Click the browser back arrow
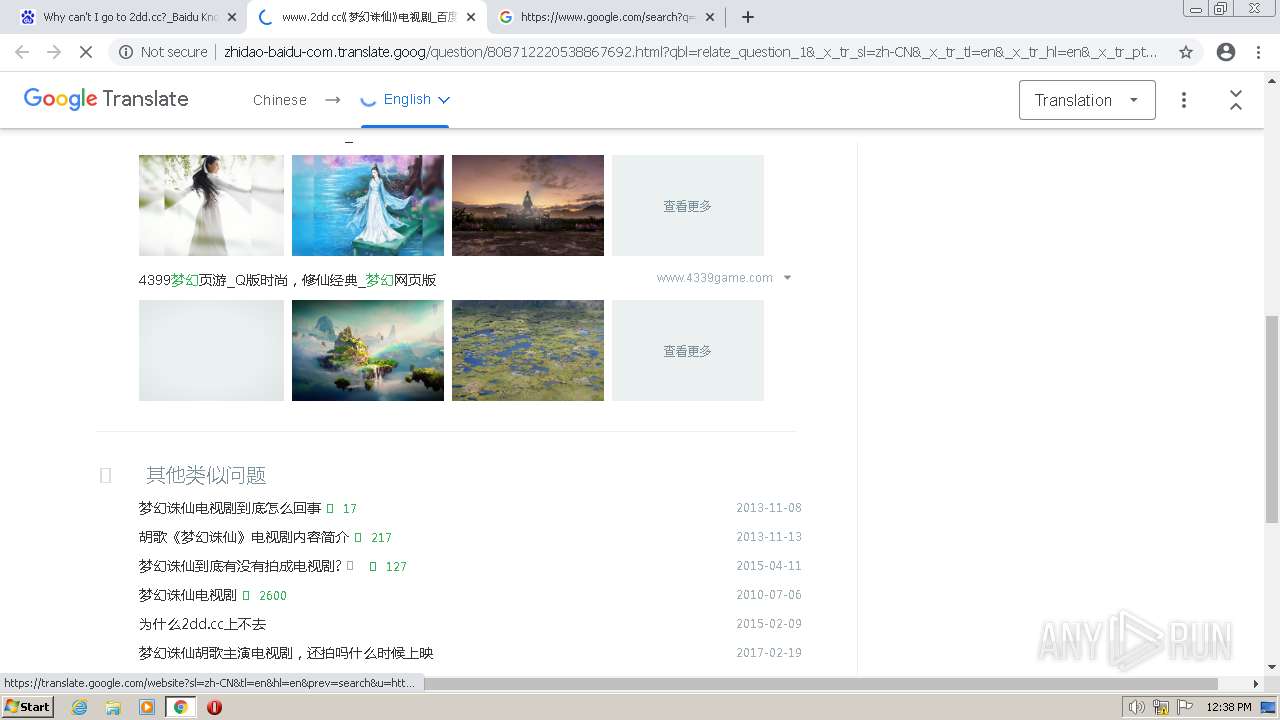 tap(22, 52)
